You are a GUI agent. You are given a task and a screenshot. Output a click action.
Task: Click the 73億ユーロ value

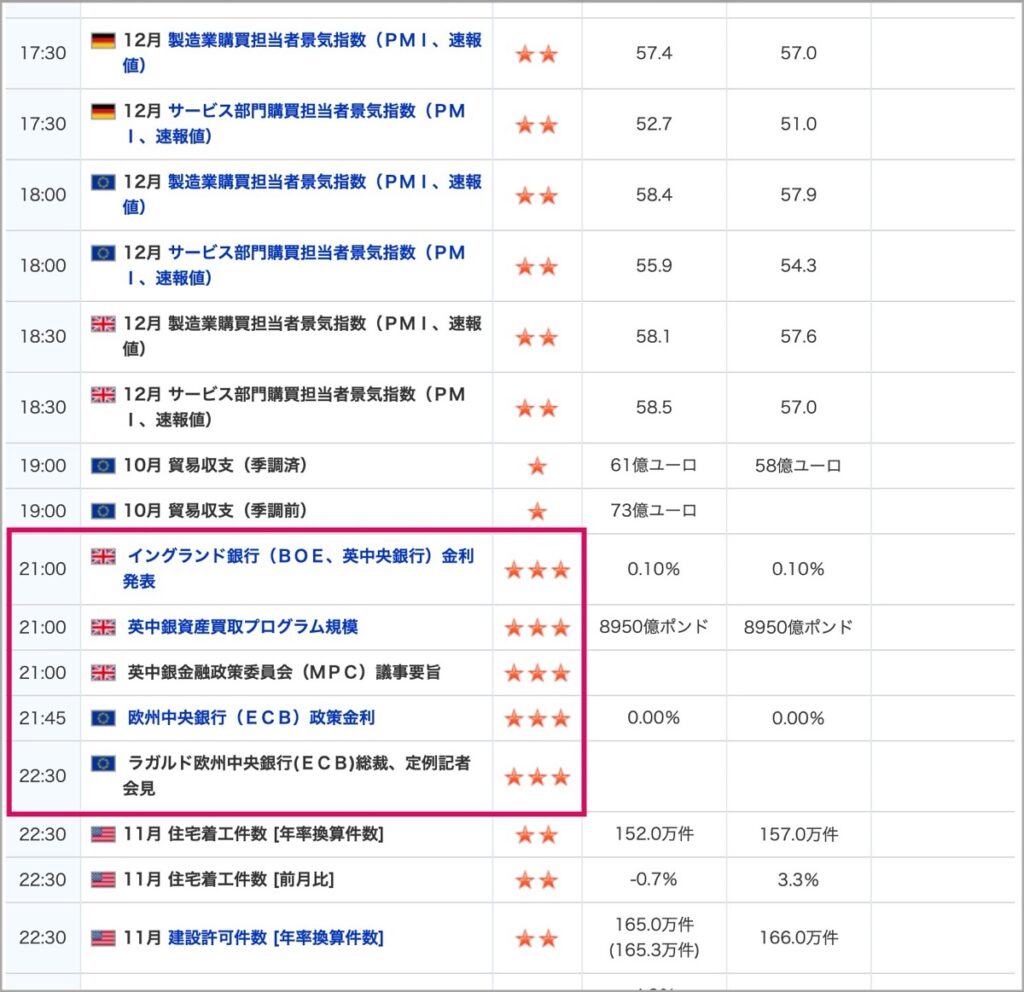click(x=653, y=510)
